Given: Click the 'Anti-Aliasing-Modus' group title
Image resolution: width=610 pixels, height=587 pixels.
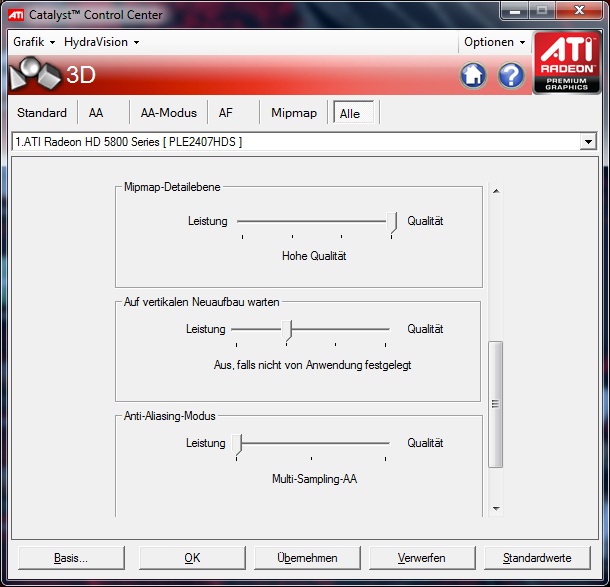Looking at the screenshot, I should [170, 416].
